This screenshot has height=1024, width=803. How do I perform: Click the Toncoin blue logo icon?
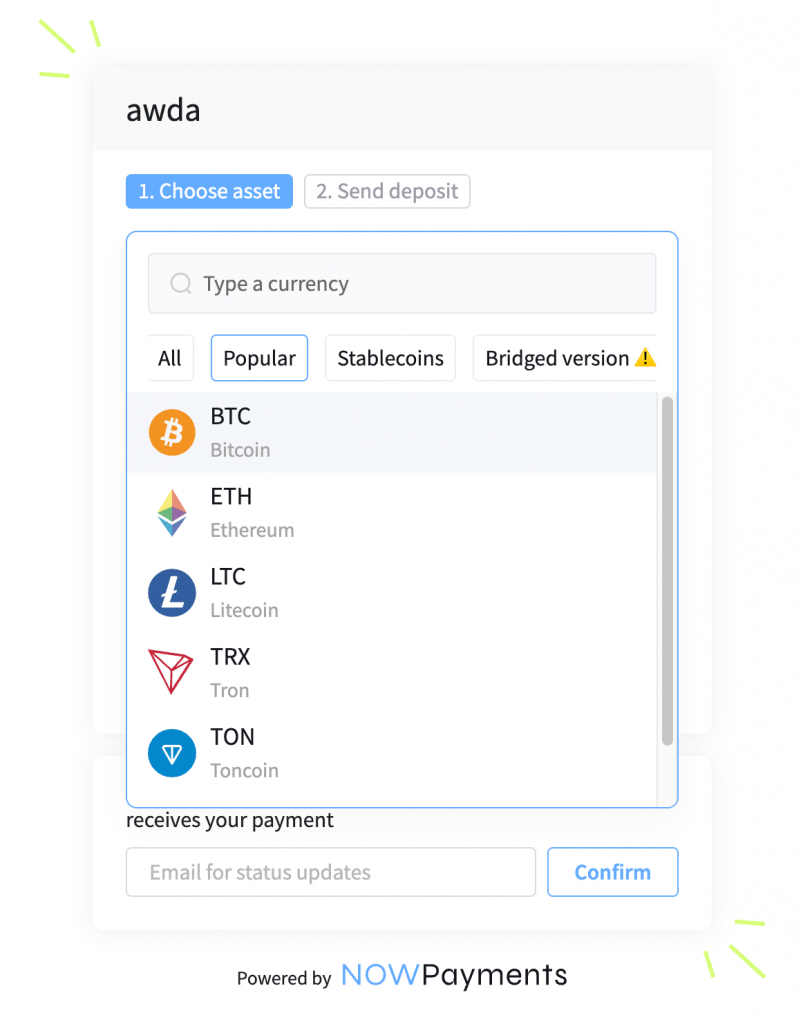(172, 753)
